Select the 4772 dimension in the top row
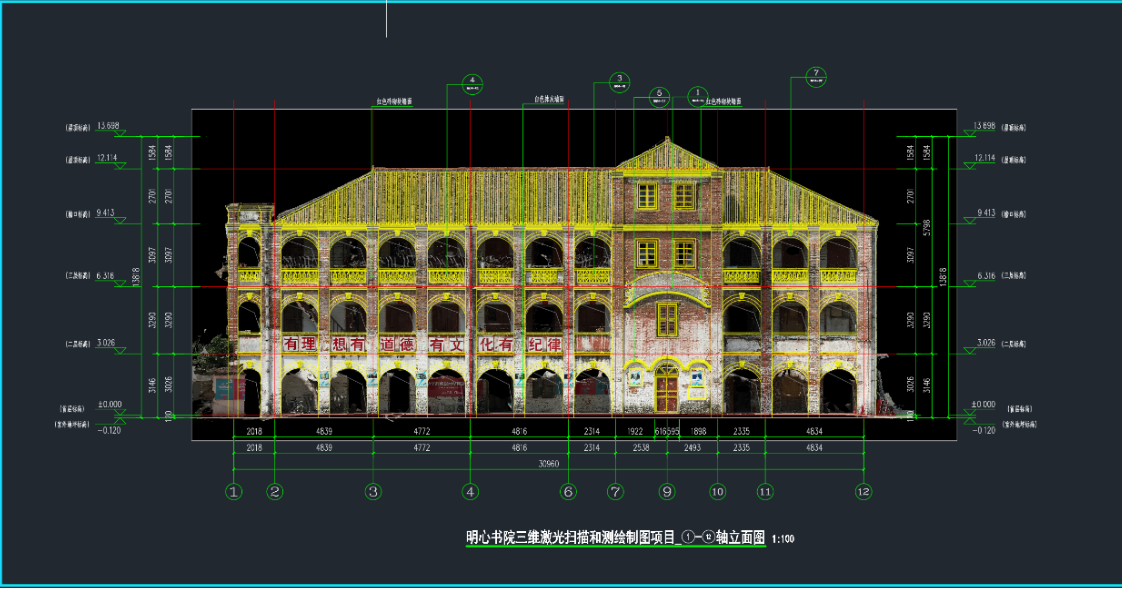The image size is (1122, 589). pyautogui.click(x=421, y=432)
